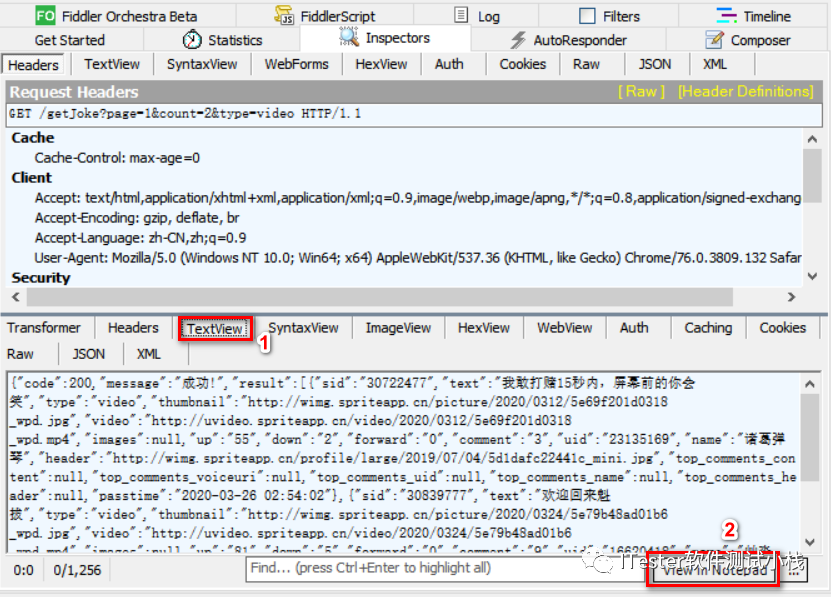Select the Cache-Control: max-age=0 header

coord(117,158)
